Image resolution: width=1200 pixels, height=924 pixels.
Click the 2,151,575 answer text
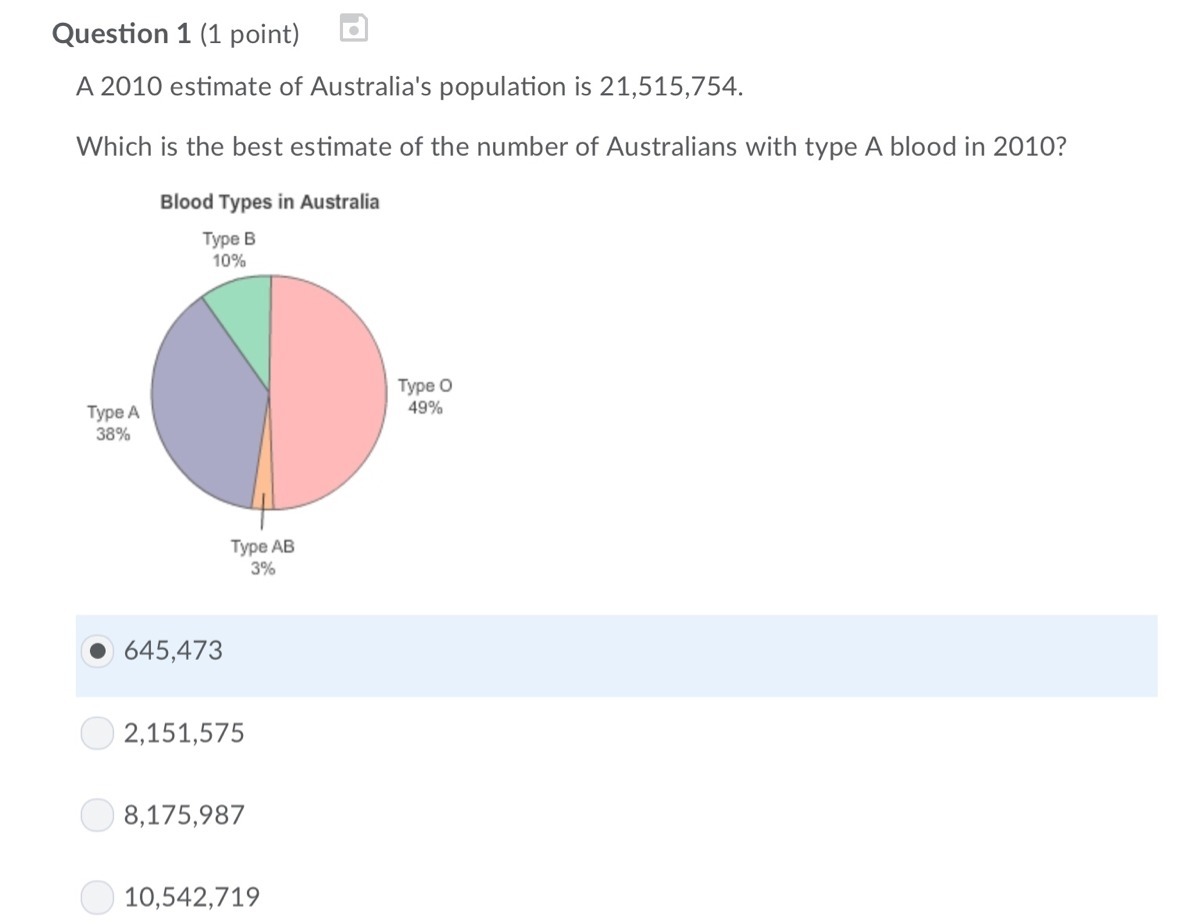click(x=184, y=734)
